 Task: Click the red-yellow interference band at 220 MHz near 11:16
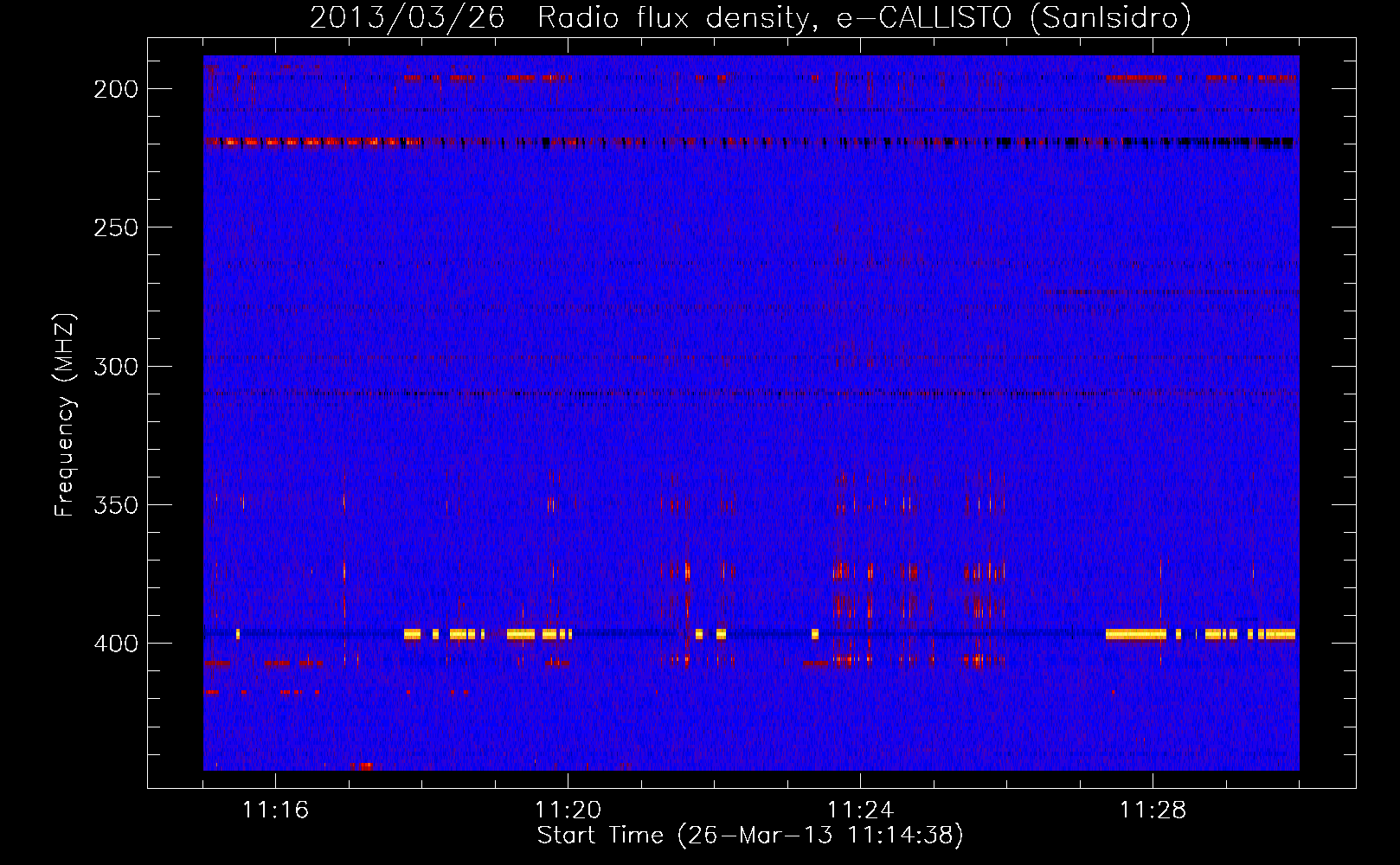tap(311, 142)
